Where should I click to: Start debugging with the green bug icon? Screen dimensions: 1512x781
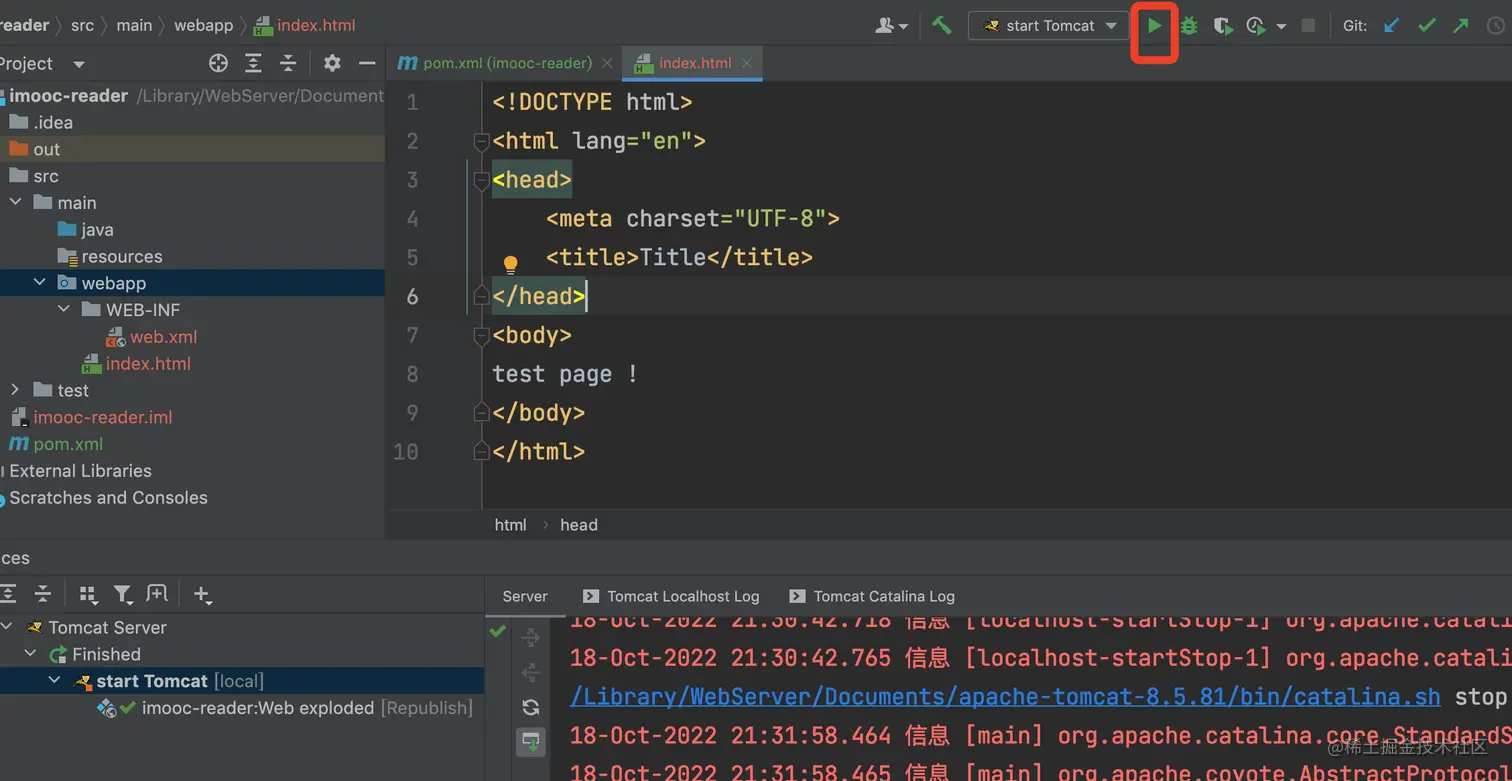pos(1188,26)
